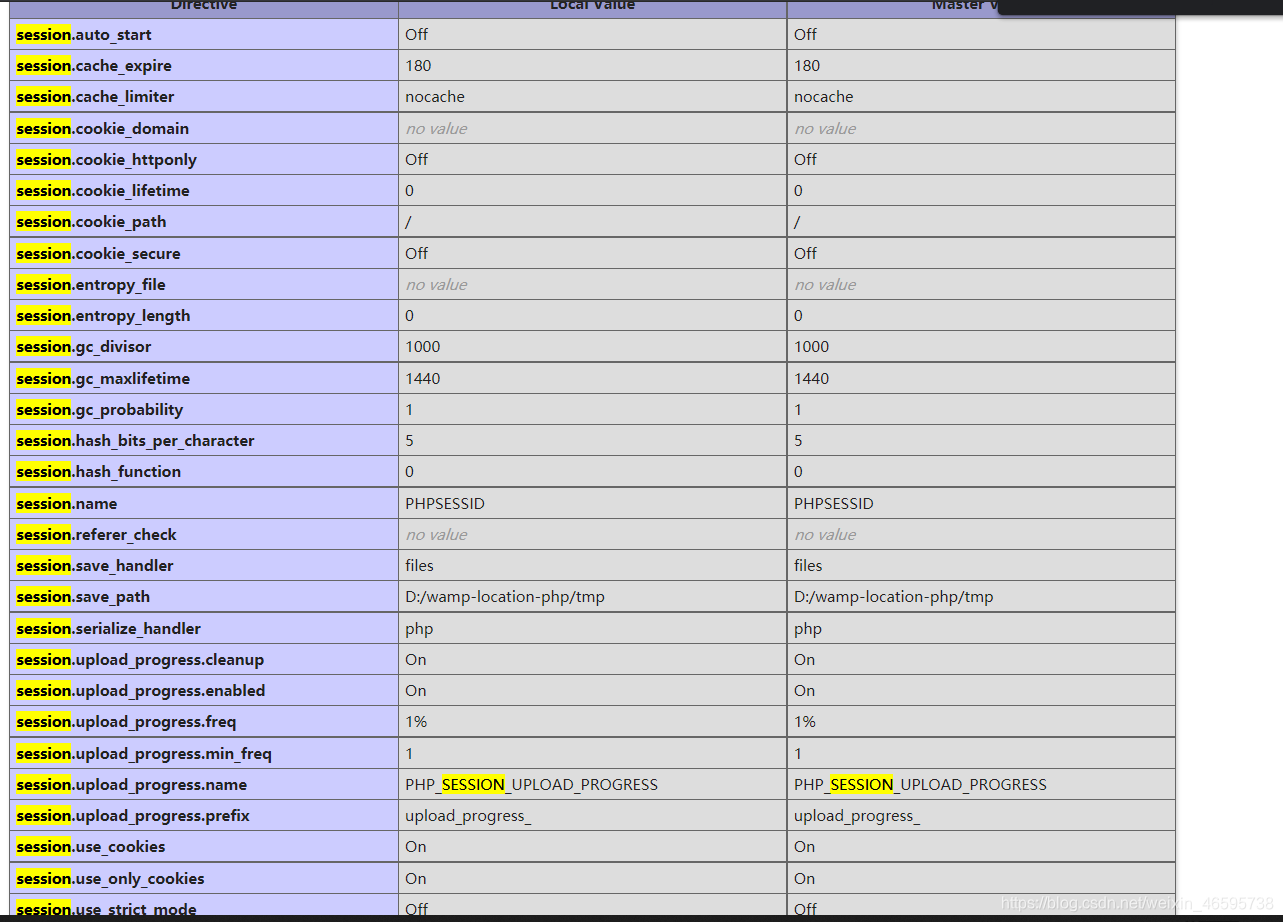Select session.upload_progress.prefix directive
The image size is (1283, 922).
pyautogui.click(x=133, y=816)
